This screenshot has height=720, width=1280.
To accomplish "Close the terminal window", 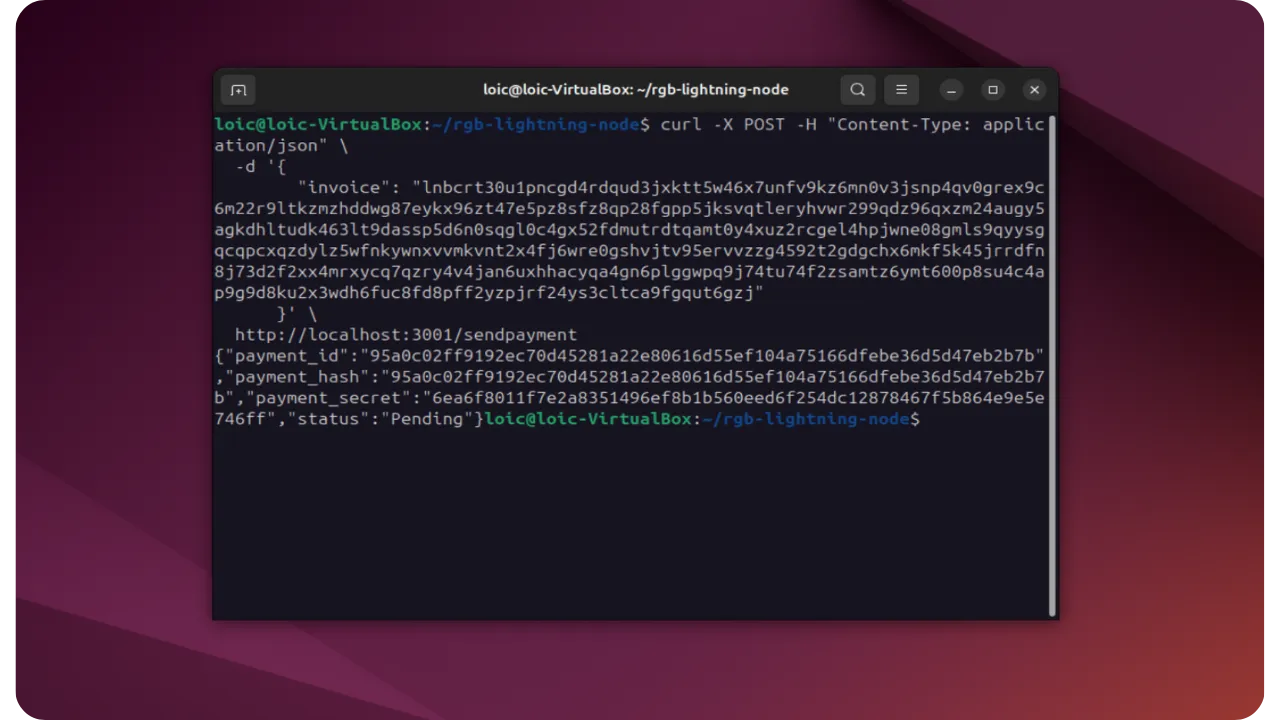I will coord(1035,90).
